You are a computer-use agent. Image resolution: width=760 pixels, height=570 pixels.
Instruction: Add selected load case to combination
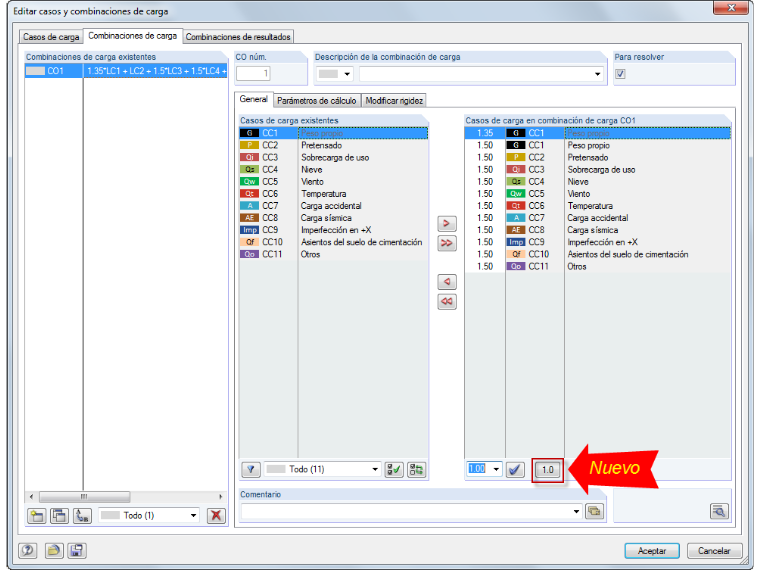pos(446,223)
